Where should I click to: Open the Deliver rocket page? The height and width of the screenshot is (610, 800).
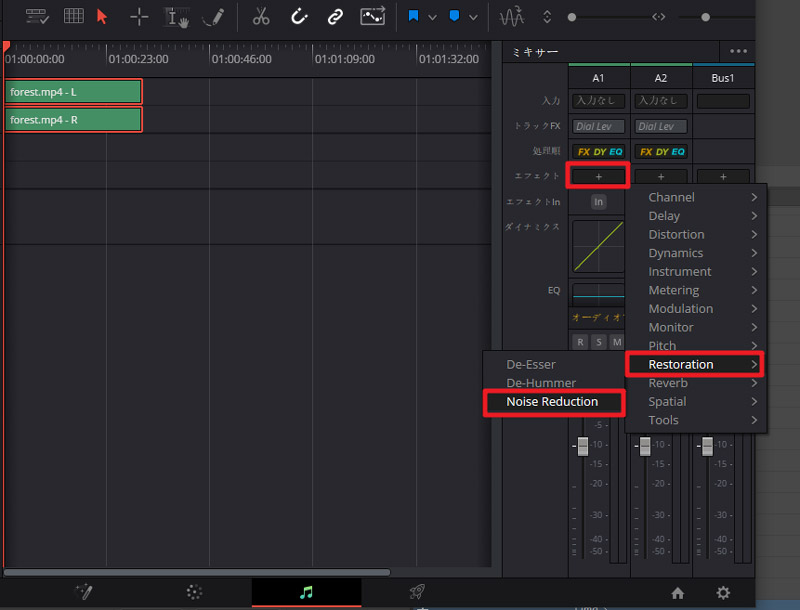[417, 592]
